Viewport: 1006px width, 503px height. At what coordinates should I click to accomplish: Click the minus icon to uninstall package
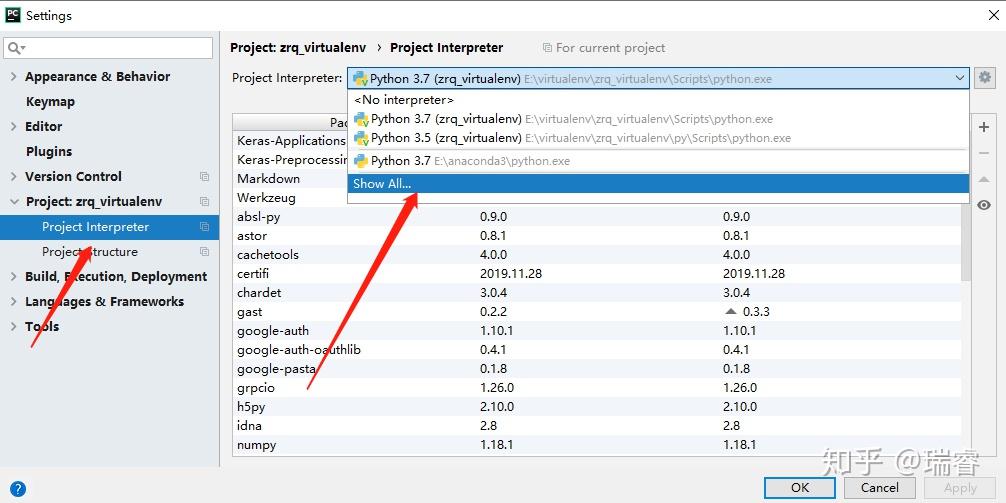click(x=984, y=153)
